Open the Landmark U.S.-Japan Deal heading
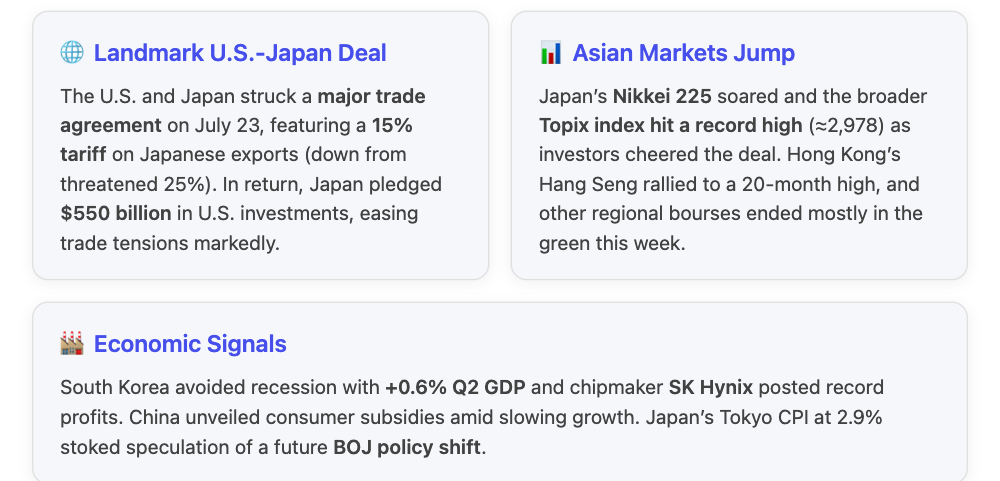The width and height of the screenshot is (1000, 481). pos(240,54)
